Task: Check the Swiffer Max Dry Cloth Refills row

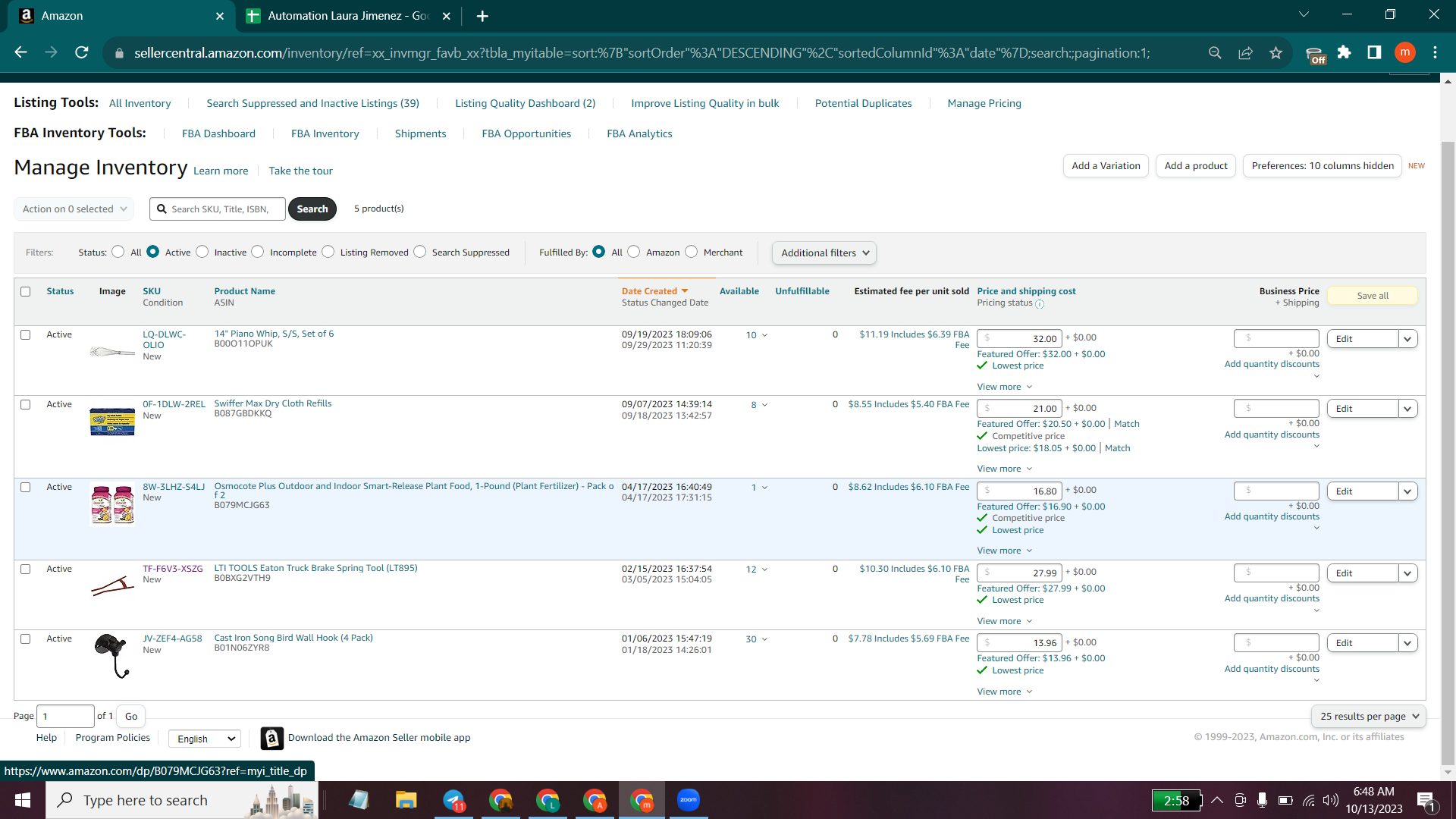Action: [26, 404]
